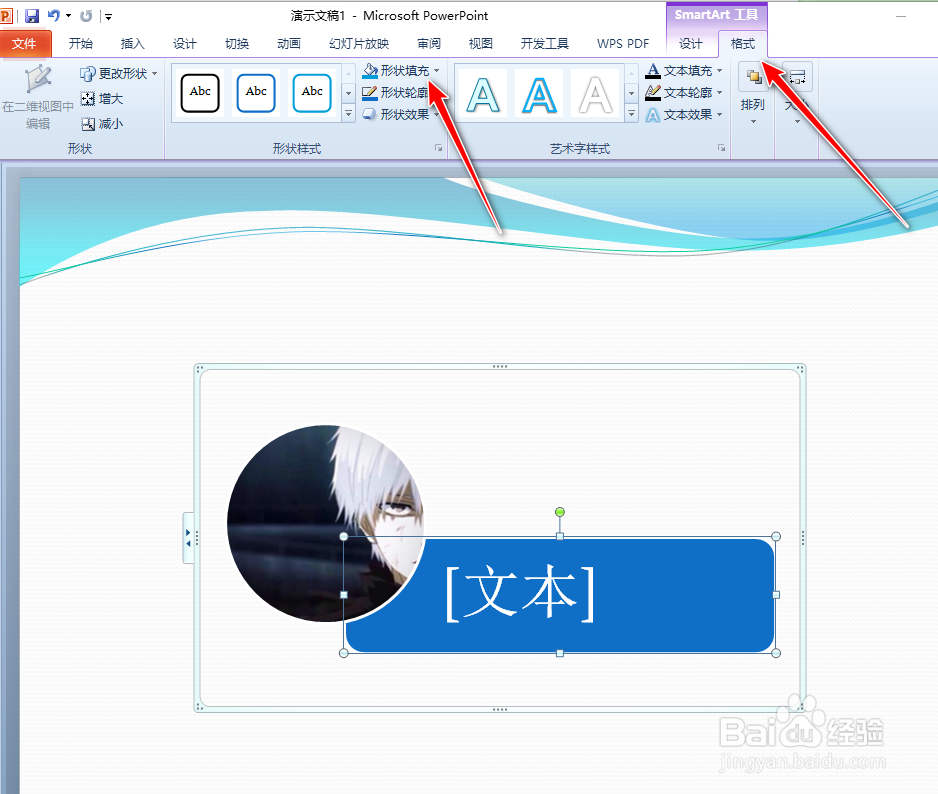Select the SmartArt 格式 tab
938x794 pixels.
pos(742,44)
